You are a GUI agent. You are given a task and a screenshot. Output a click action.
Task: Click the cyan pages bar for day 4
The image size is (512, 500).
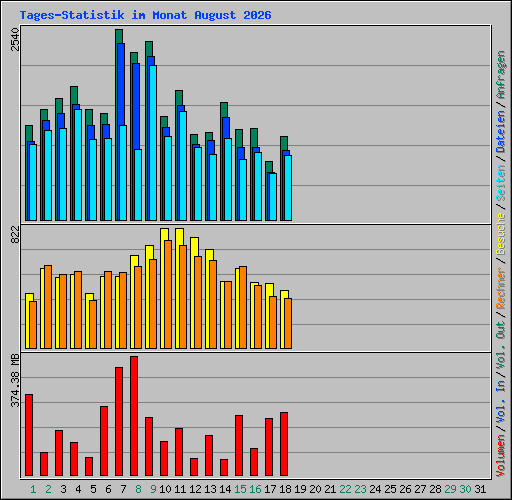point(78,165)
